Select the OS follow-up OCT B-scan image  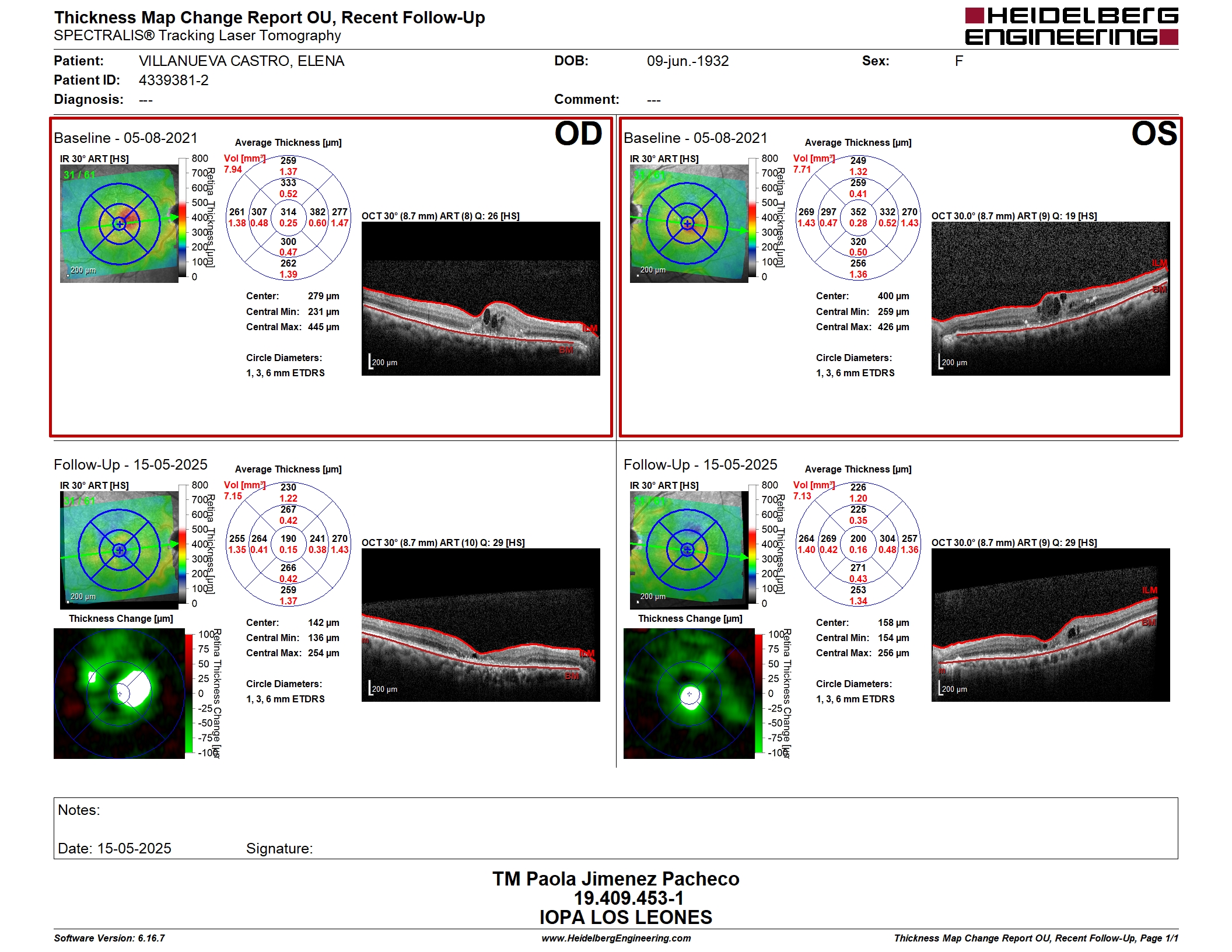click(1051, 625)
